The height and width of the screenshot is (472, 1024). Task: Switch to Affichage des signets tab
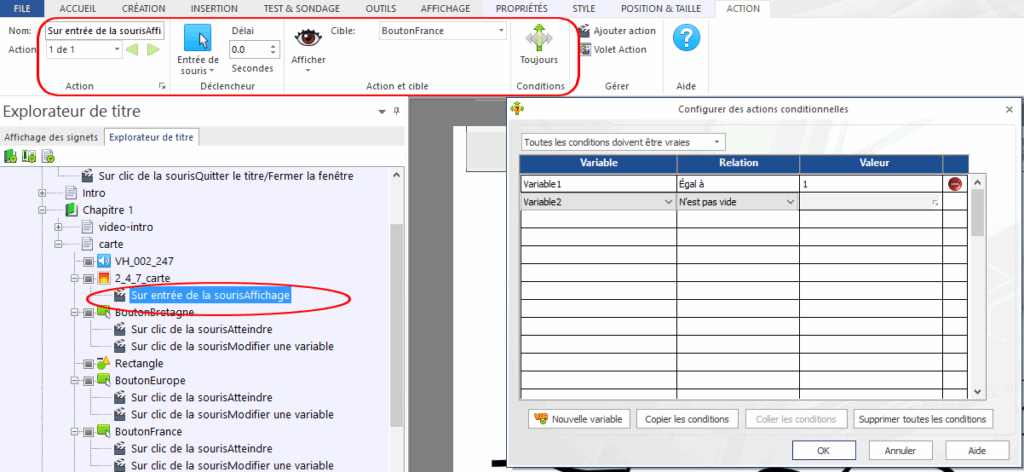[x=52, y=137]
